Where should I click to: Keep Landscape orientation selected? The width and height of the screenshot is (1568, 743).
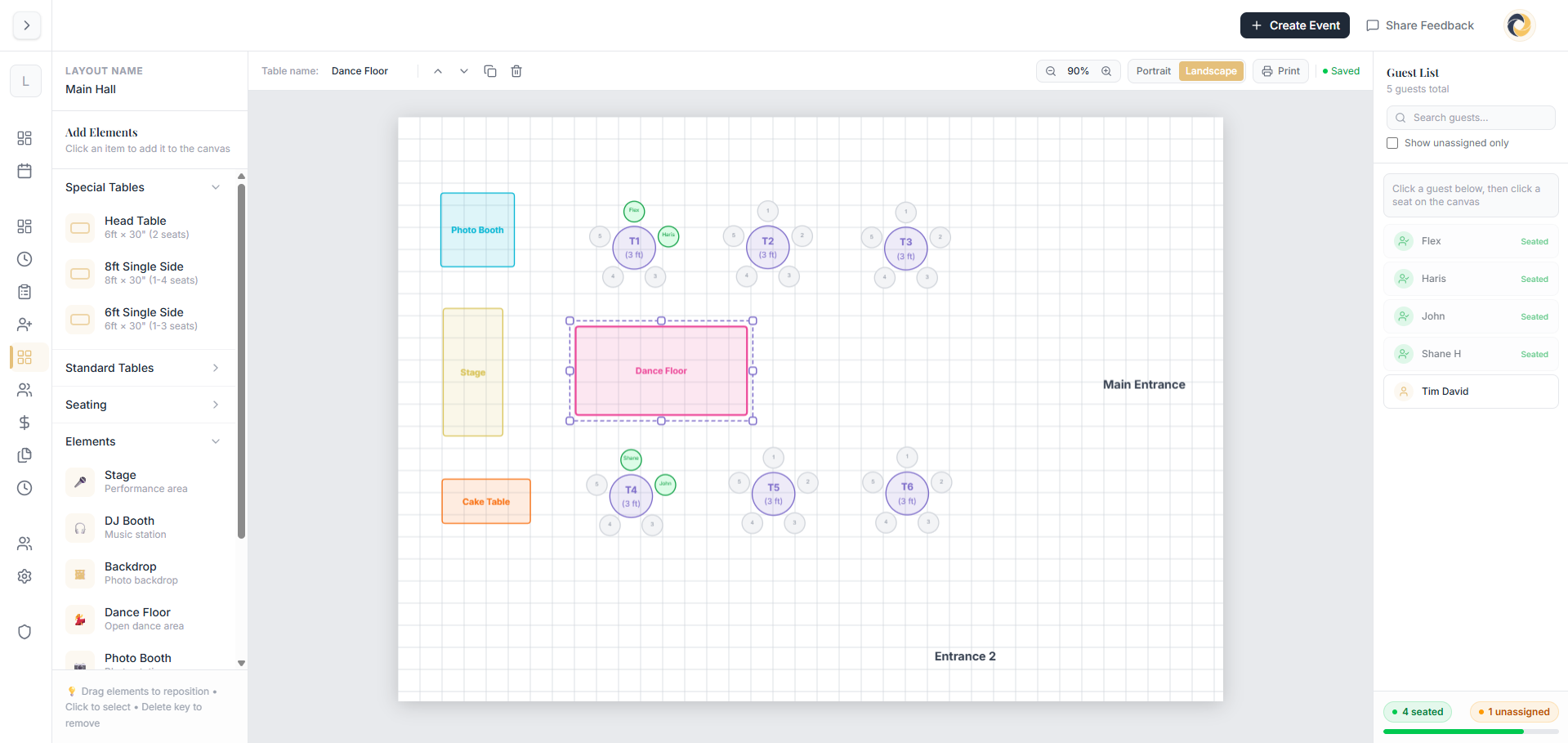(1211, 71)
